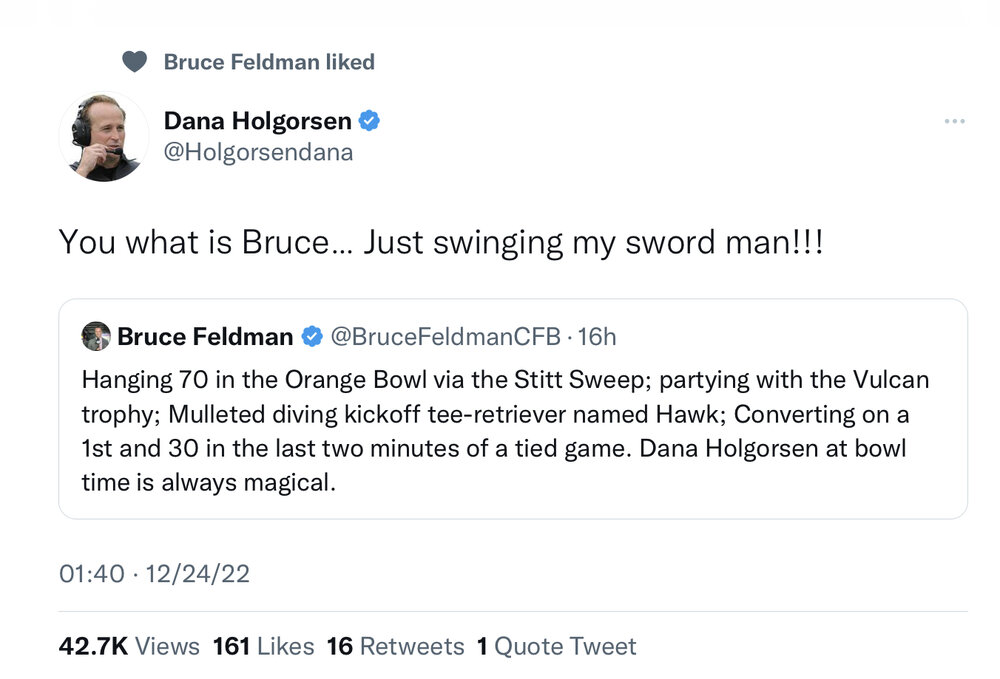Click the Bruce Feldman liked label
This screenshot has width=1000, height=679.
tap(269, 62)
